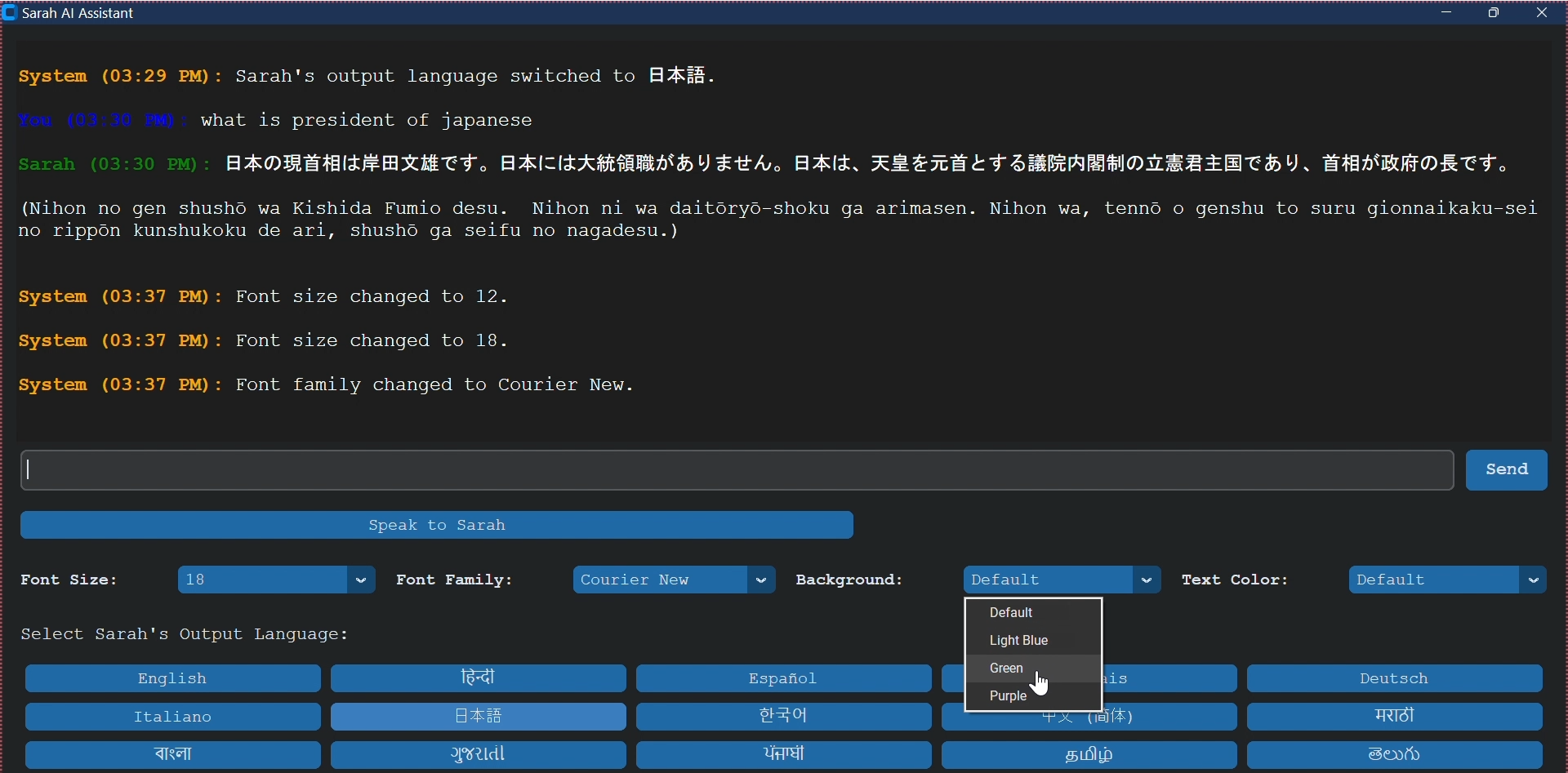Viewport: 1568px width, 773px height.
Task: Click the Send button
Action: [x=1507, y=470]
